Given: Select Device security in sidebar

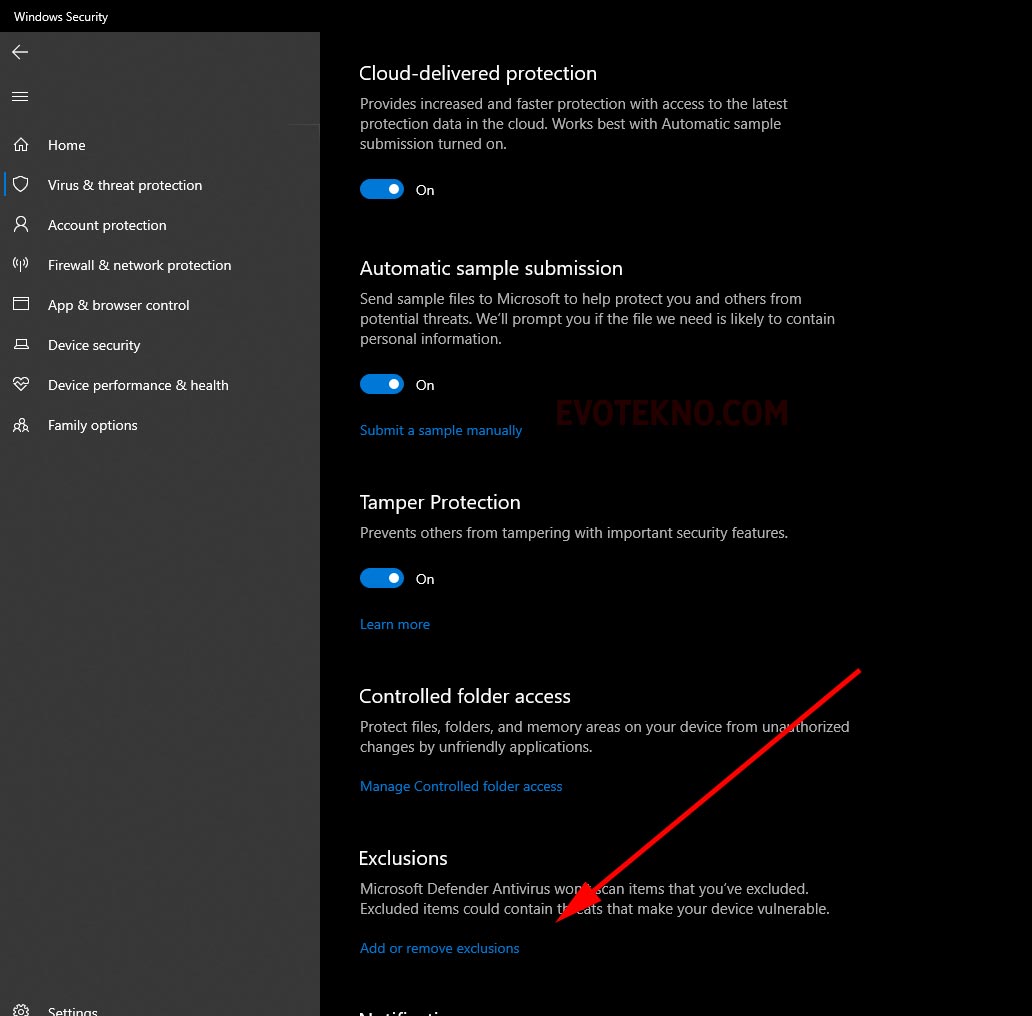Looking at the screenshot, I should pos(94,345).
